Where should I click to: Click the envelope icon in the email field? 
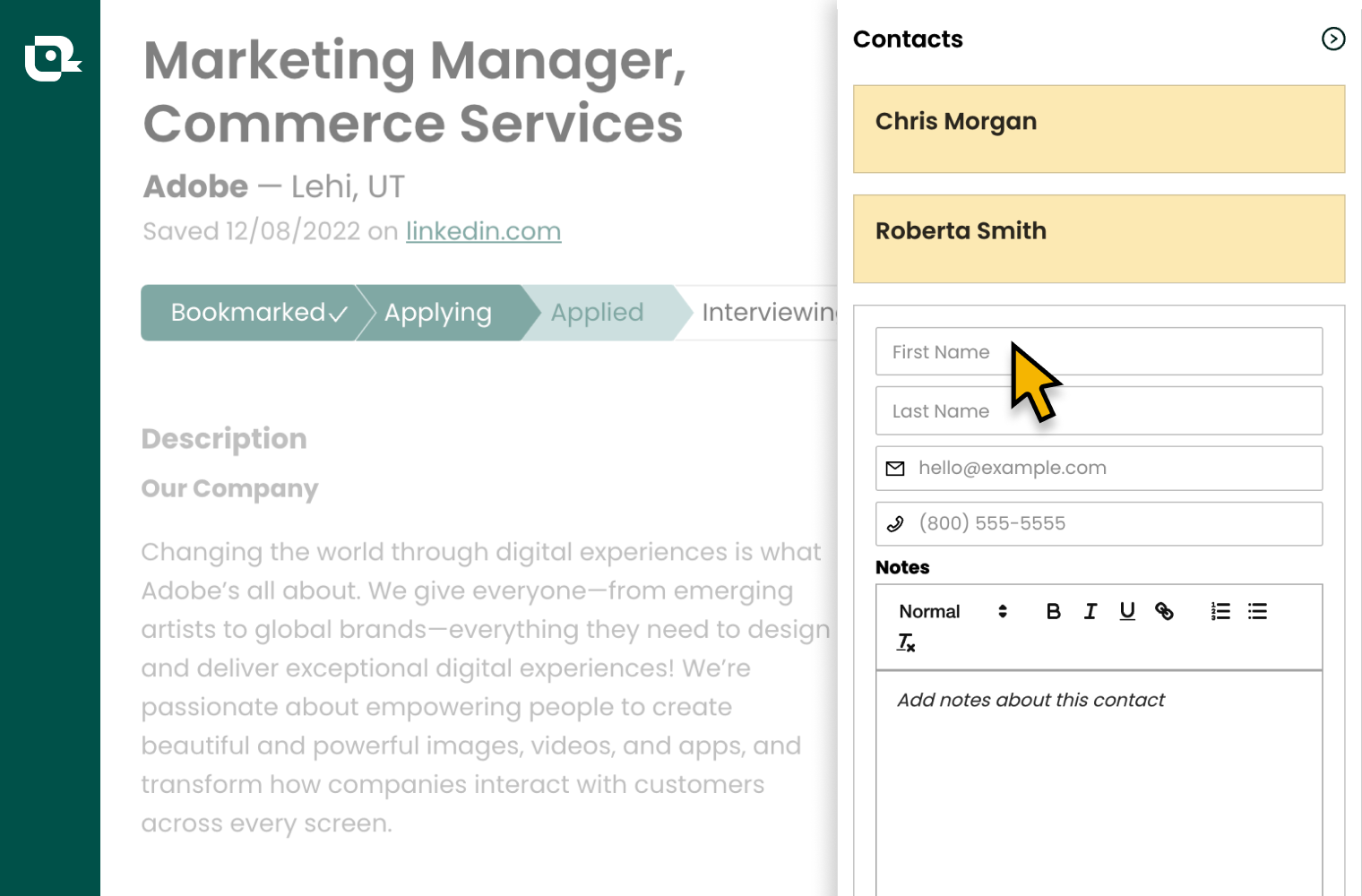click(895, 468)
